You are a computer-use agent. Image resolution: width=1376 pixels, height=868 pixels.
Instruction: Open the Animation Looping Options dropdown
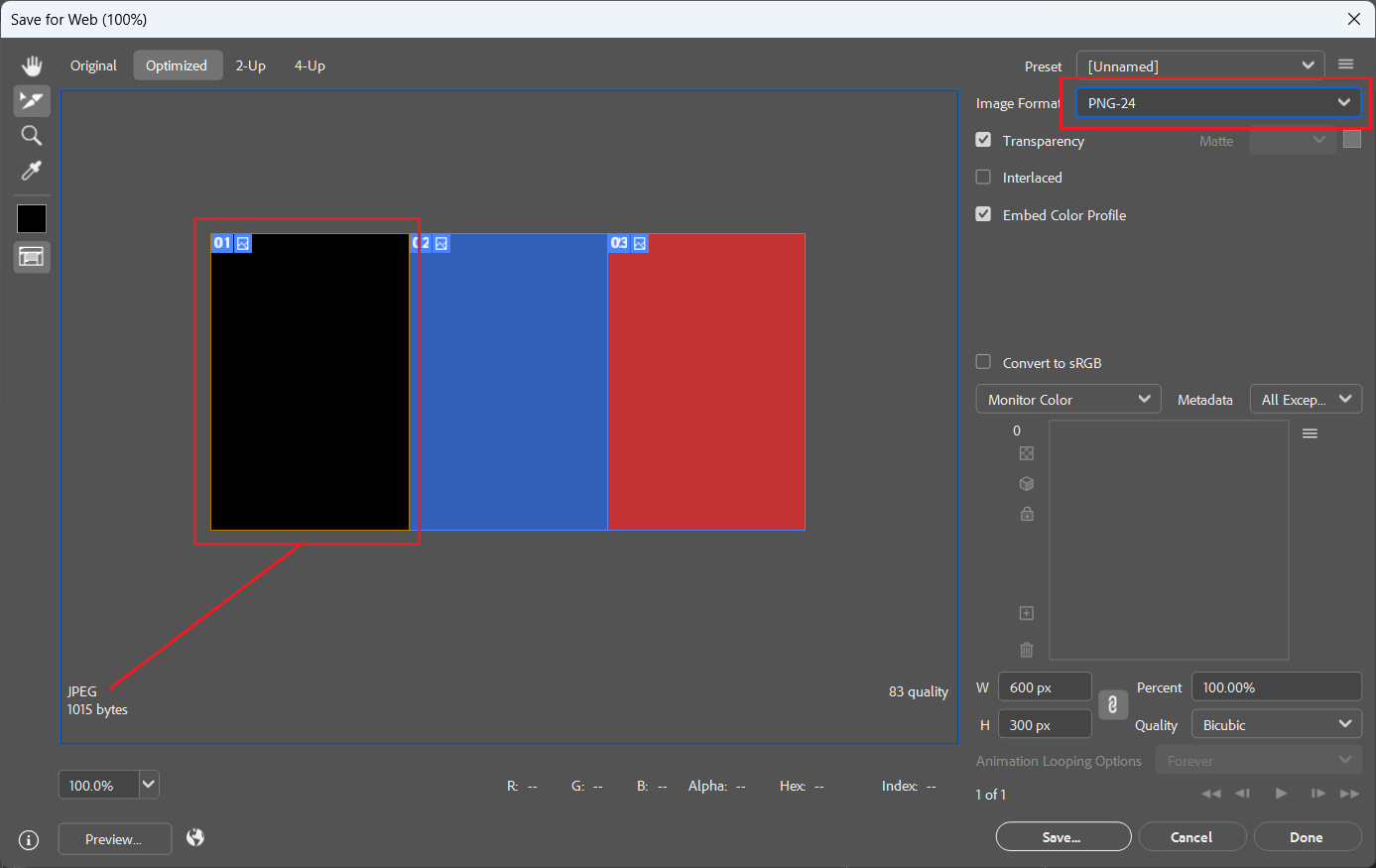(1259, 761)
